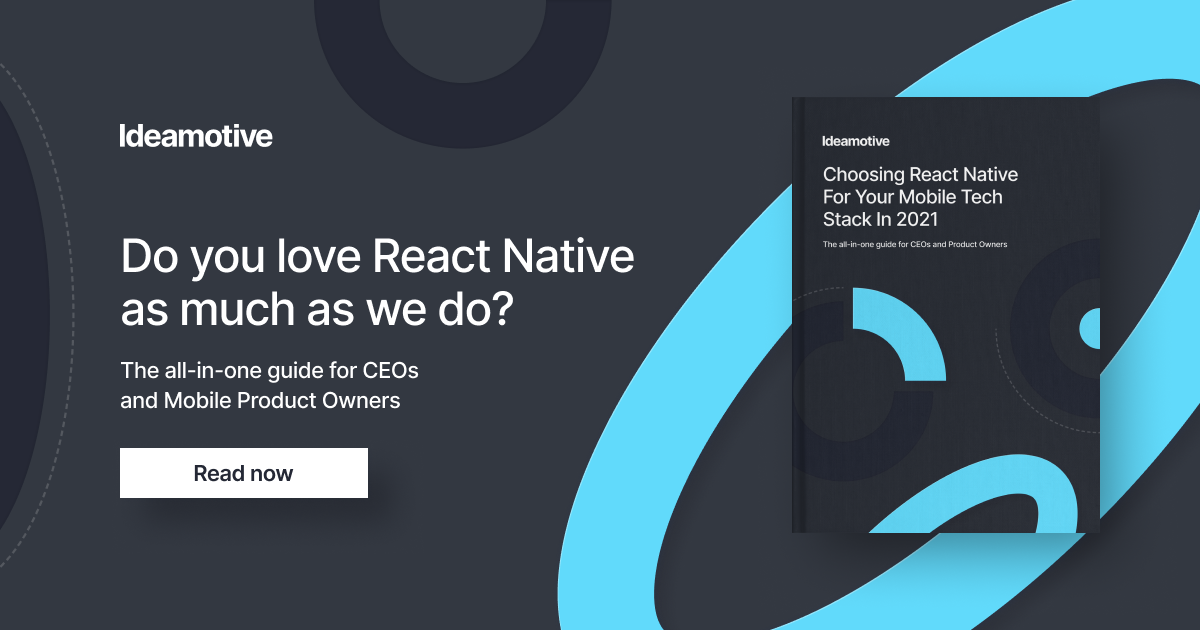Image resolution: width=1200 pixels, height=630 pixels.
Task: Click the large blue ring right of the book
Action: 1150,150
